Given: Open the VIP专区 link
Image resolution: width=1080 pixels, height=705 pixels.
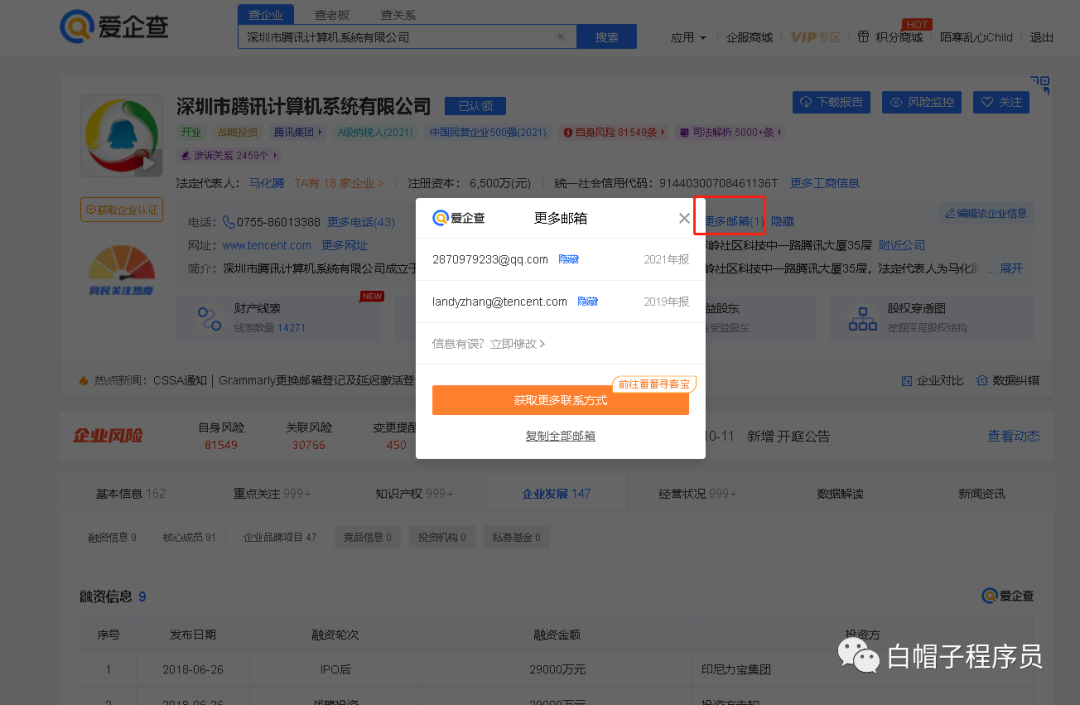Looking at the screenshot, I should [x=816, y=37].
